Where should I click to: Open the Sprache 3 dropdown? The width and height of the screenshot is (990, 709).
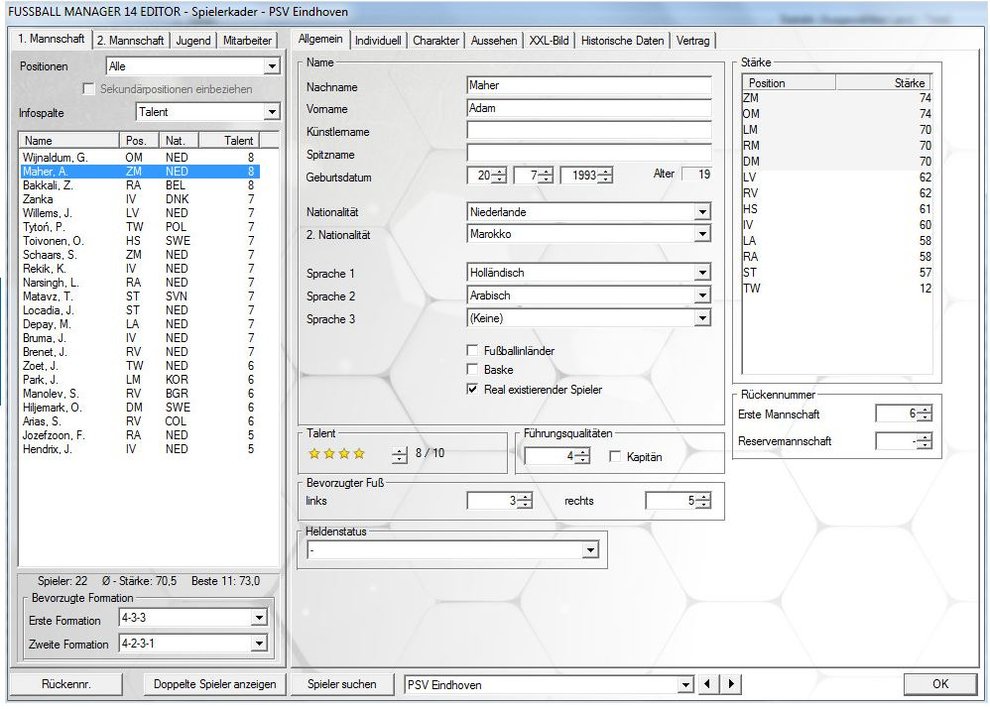click(x=702, y=318)
